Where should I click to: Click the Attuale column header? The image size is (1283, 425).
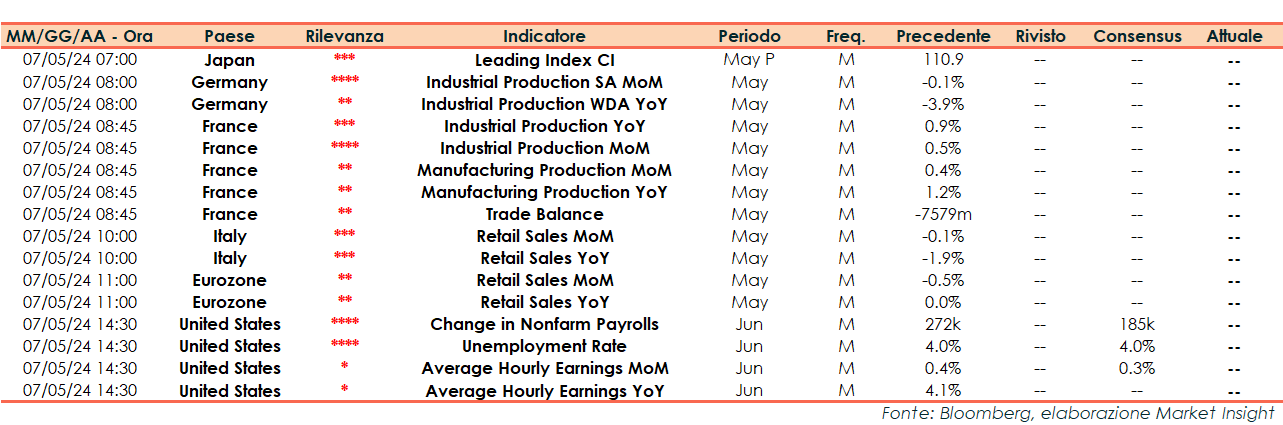1234,36
